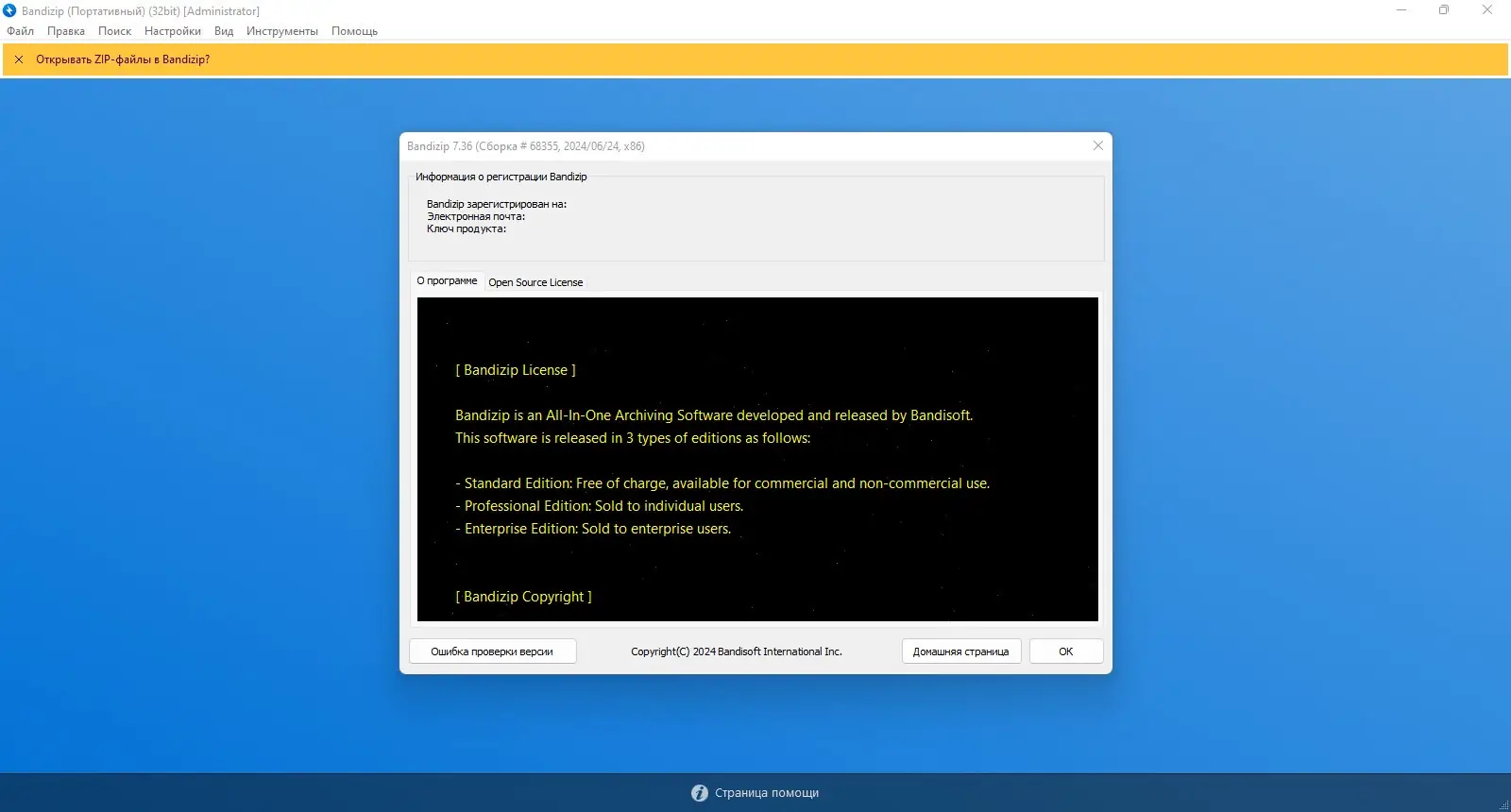Open the Вид menu
Viewport: 1511px width, 812px height.
tap(224, 31)
